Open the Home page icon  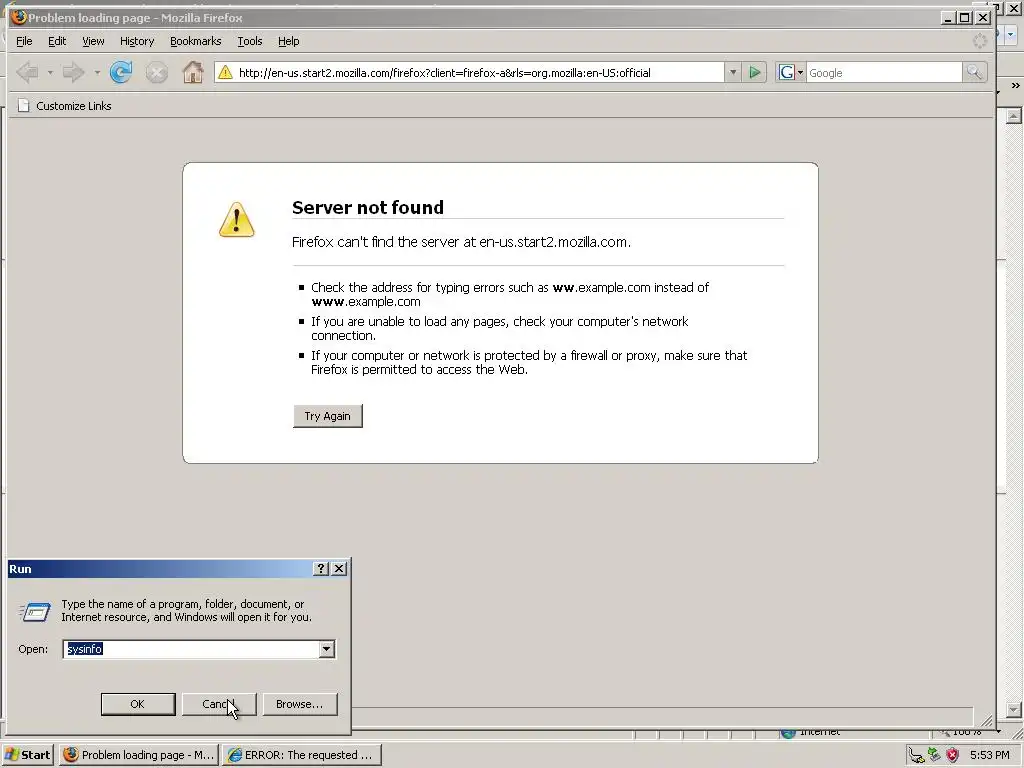193,72
